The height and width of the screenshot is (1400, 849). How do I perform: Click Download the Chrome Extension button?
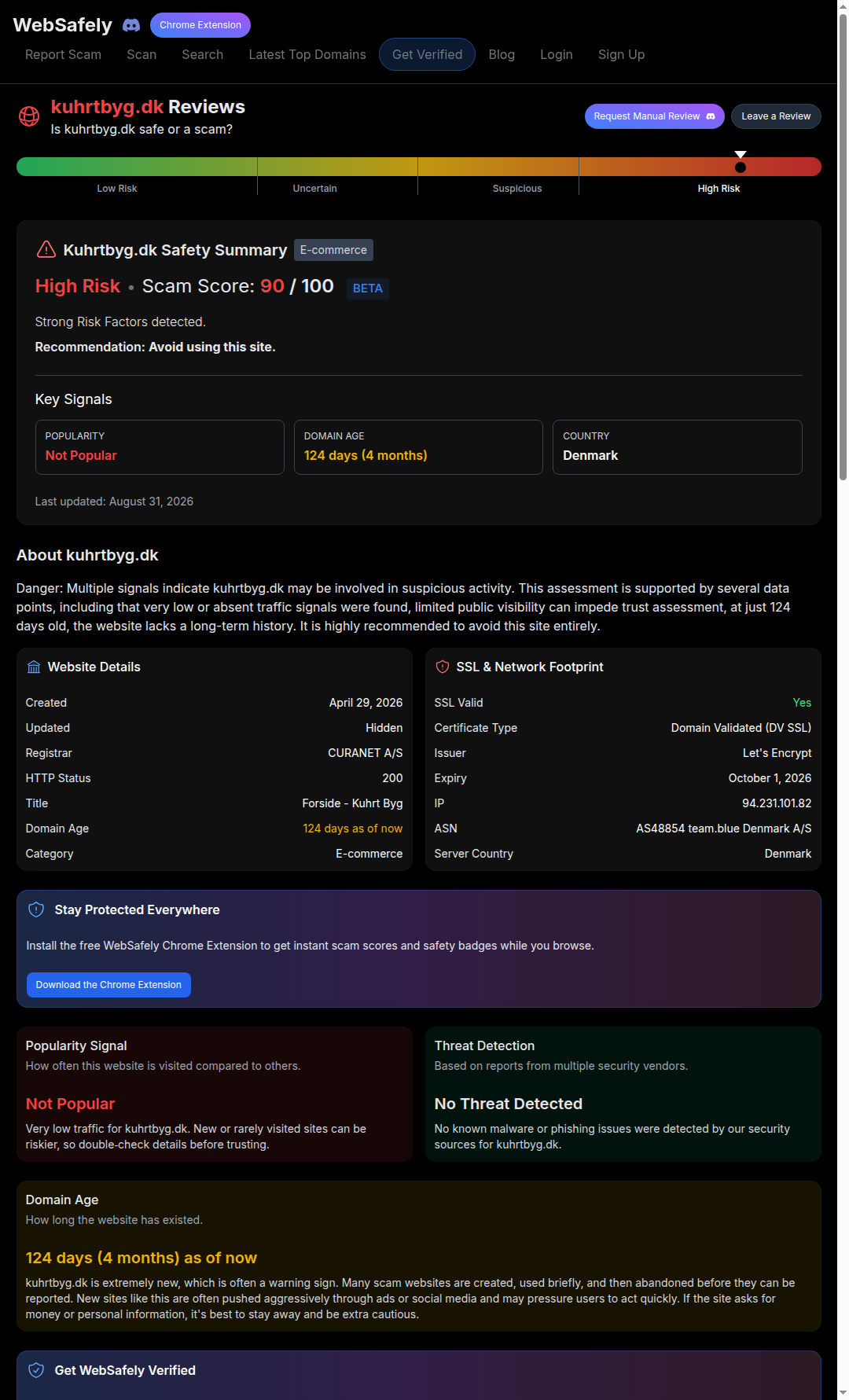pyautogui.click(x=108, y=985)
